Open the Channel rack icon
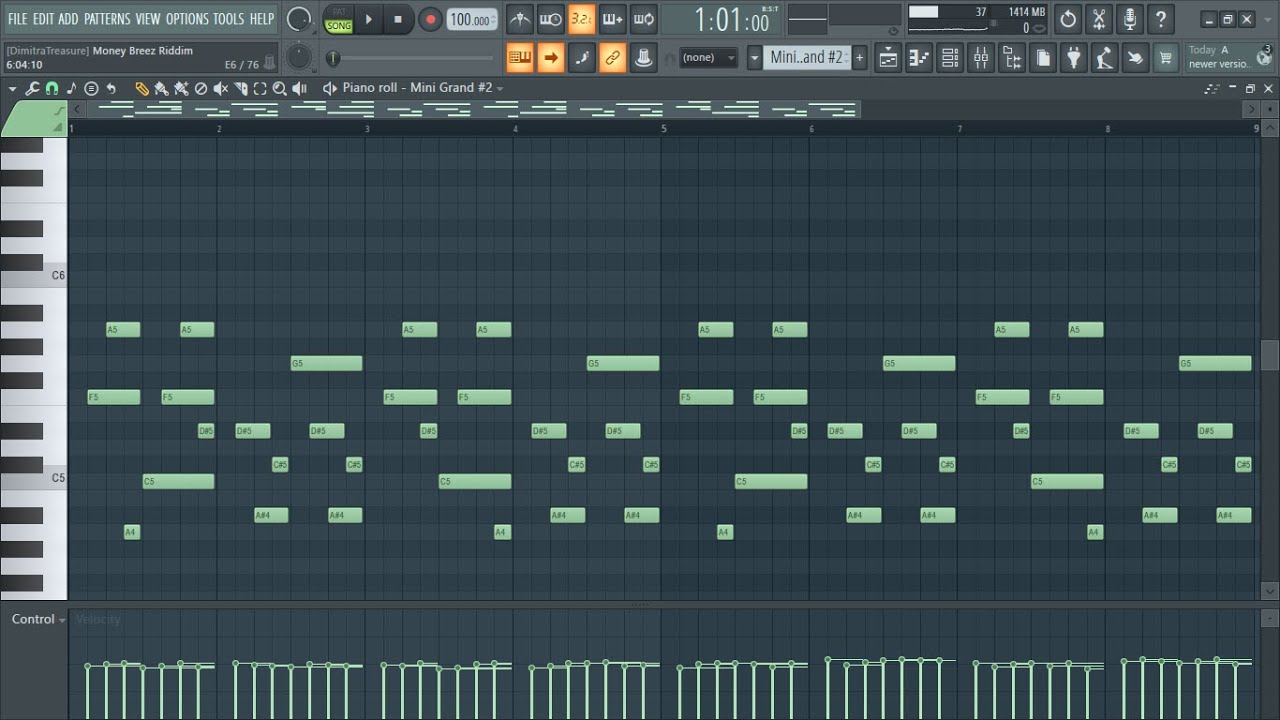 tap(950, 58)
